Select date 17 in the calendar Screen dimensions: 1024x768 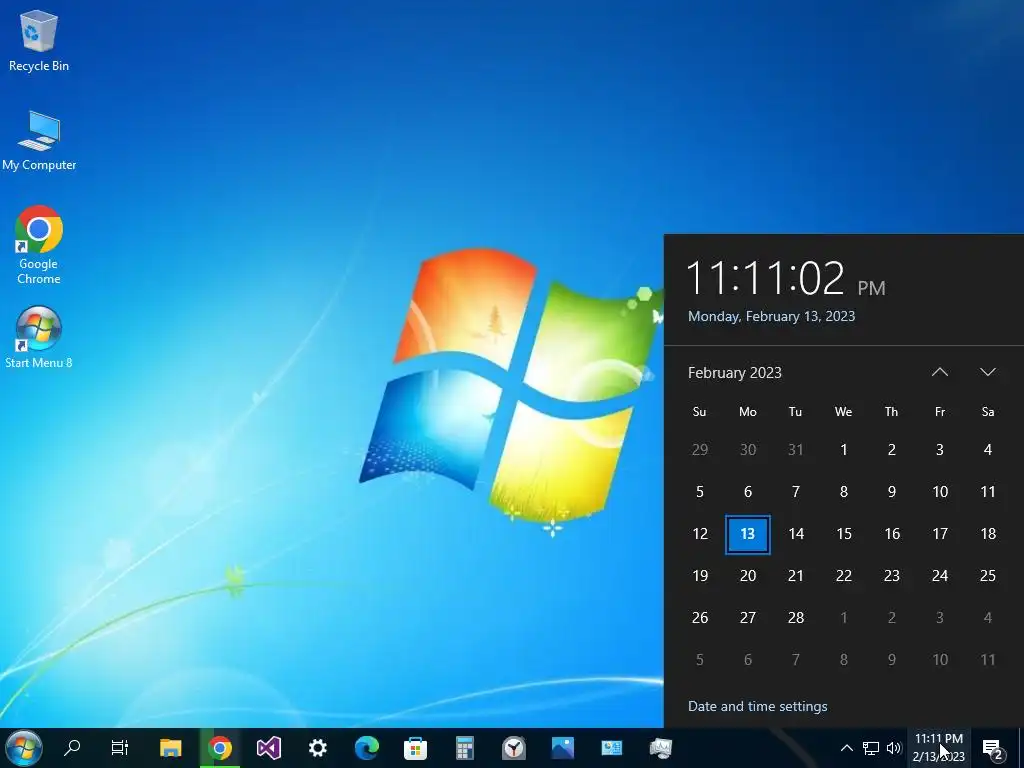[940, 534]
